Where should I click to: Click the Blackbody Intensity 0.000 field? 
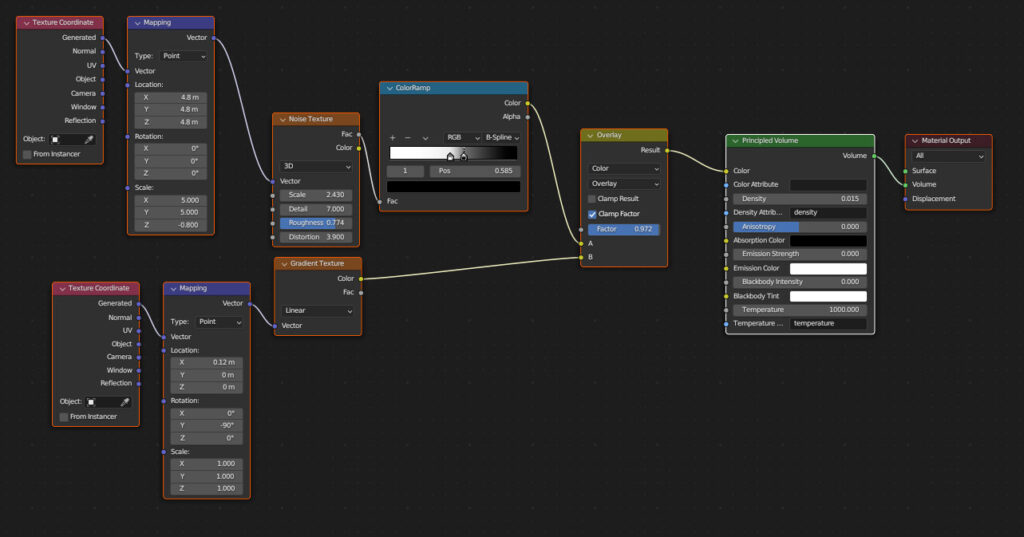click(800, 282)
